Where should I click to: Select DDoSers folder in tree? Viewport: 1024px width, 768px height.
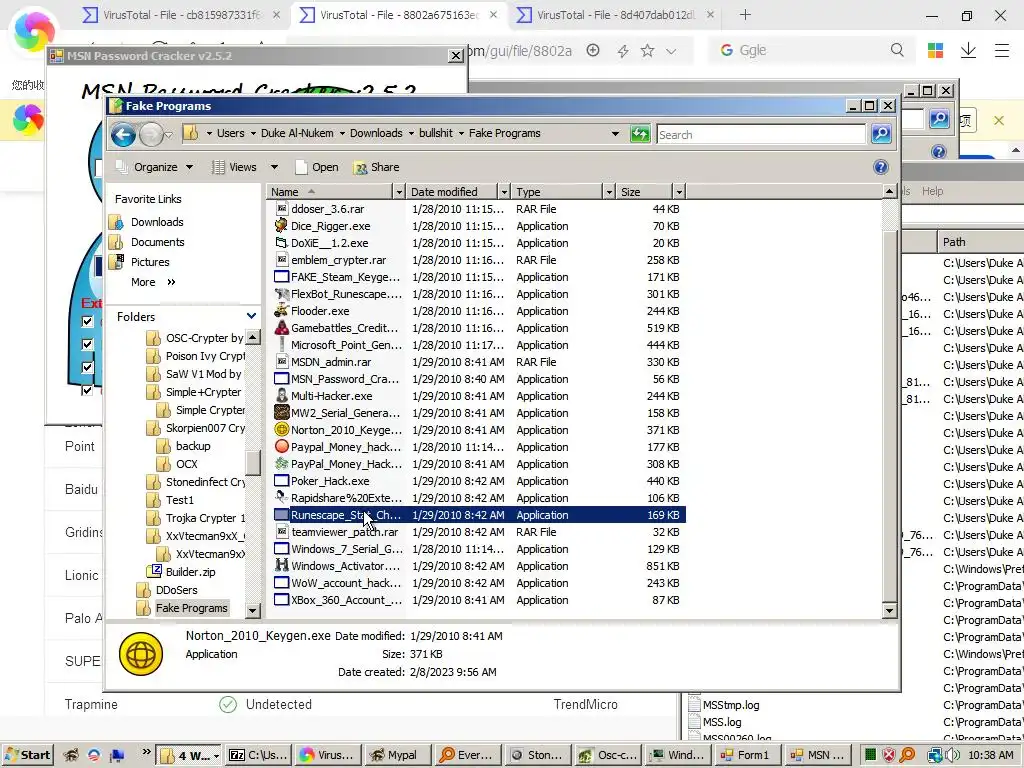point(176,590)
